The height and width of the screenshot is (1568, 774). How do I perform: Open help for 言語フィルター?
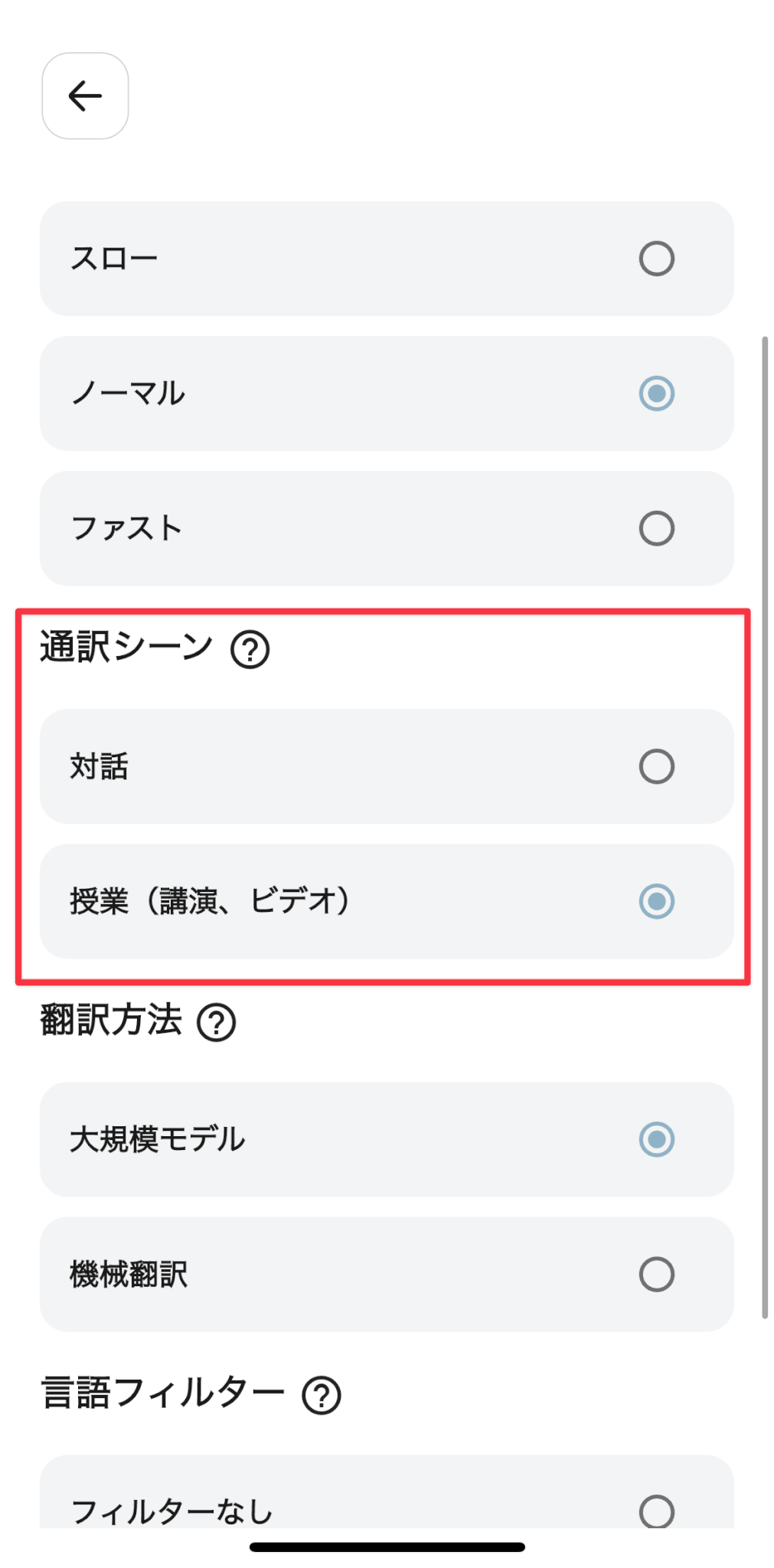pos(322,1395)
